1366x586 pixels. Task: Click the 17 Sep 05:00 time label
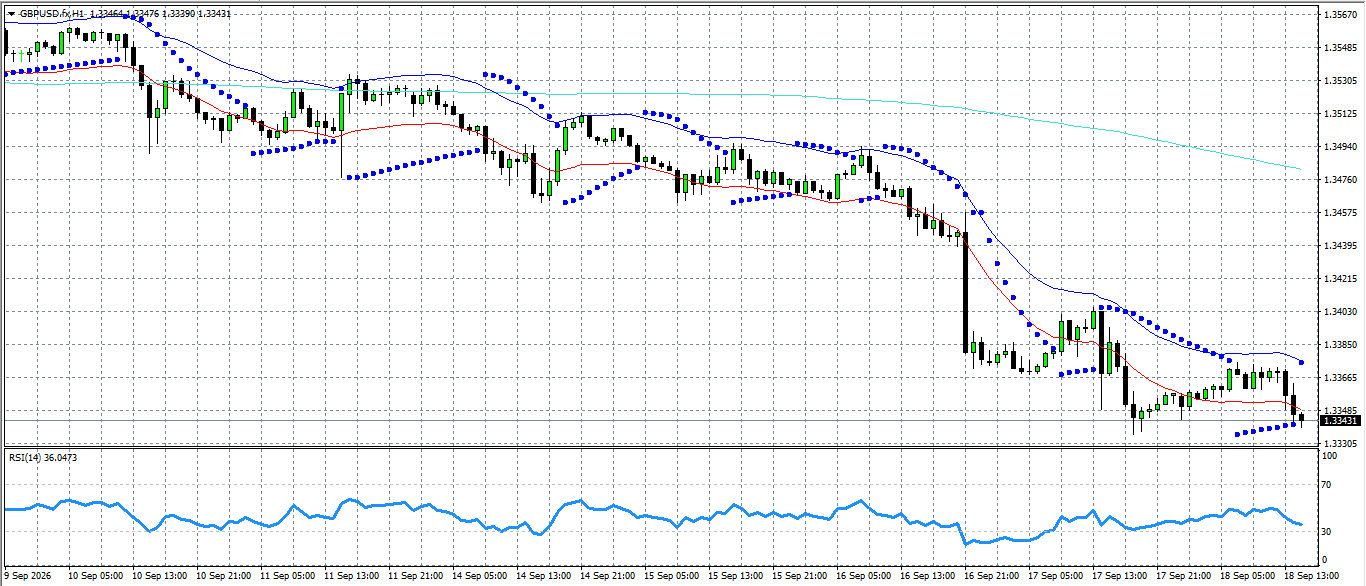(1056, 577)
